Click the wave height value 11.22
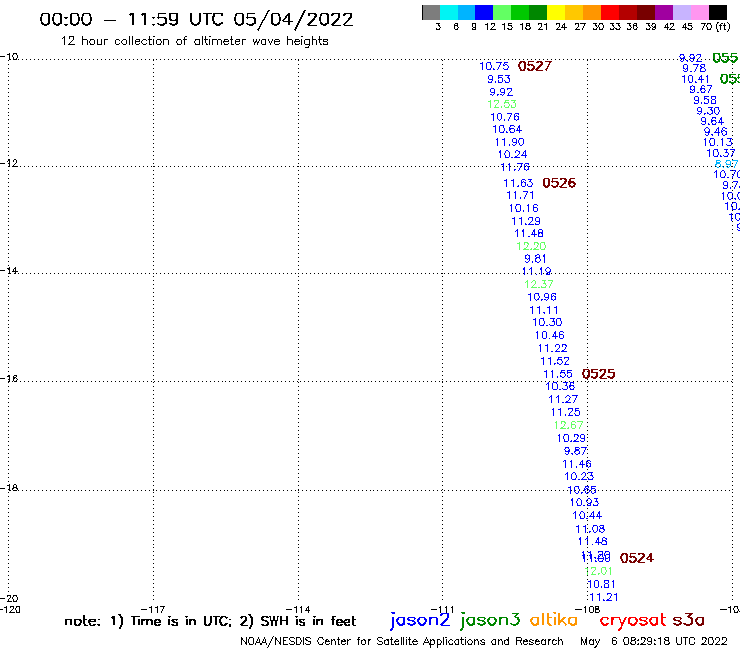 553,348
